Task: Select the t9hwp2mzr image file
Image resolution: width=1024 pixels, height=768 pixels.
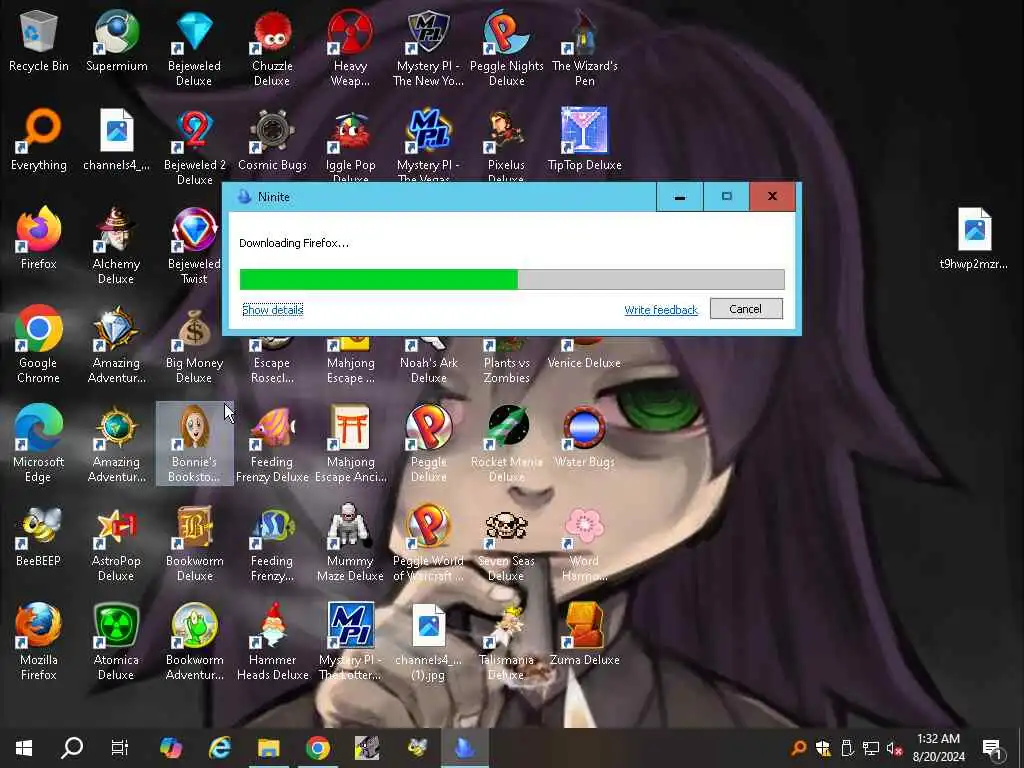Action: tap(974, 239)
